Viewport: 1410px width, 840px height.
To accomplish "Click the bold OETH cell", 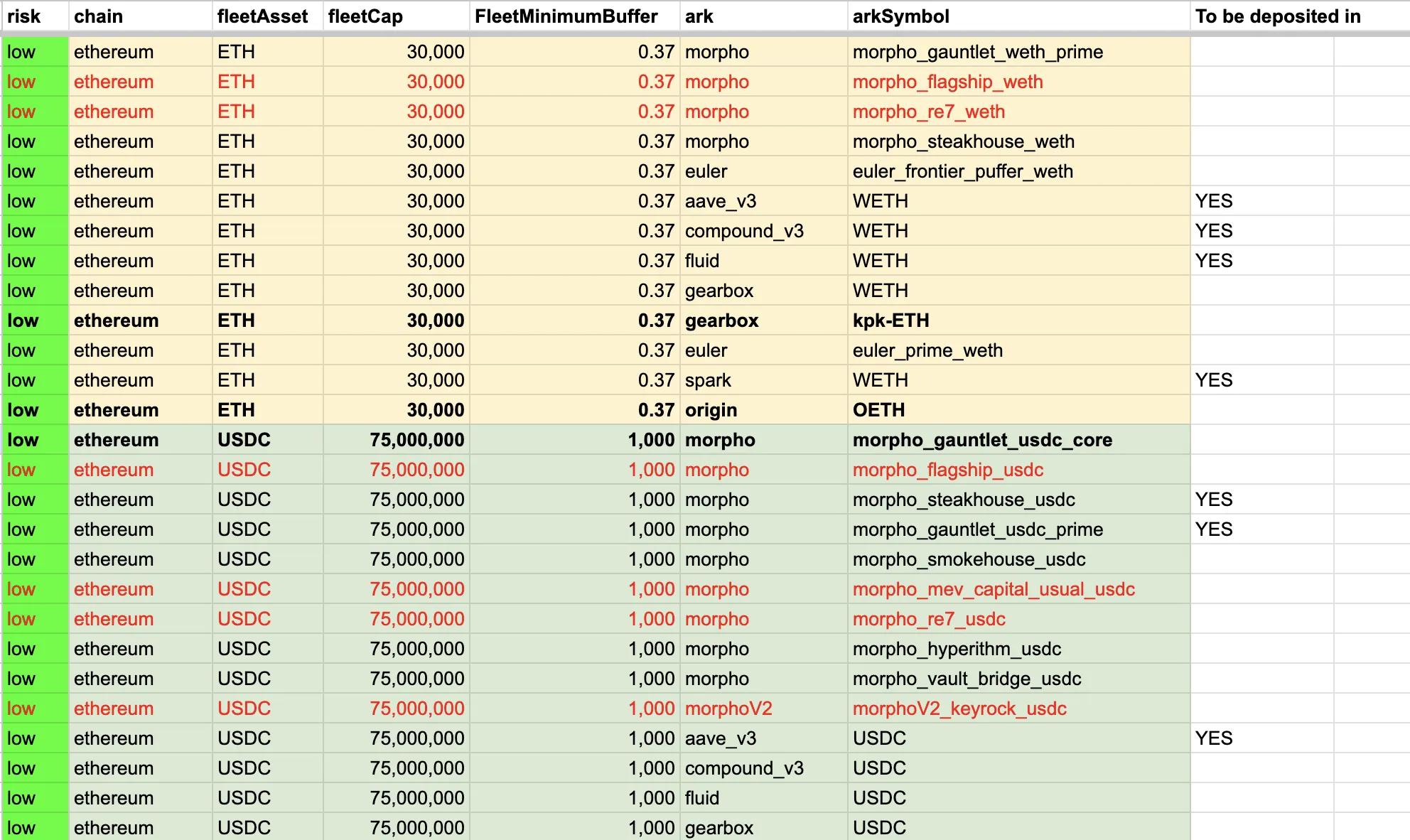I will point(878,410).
